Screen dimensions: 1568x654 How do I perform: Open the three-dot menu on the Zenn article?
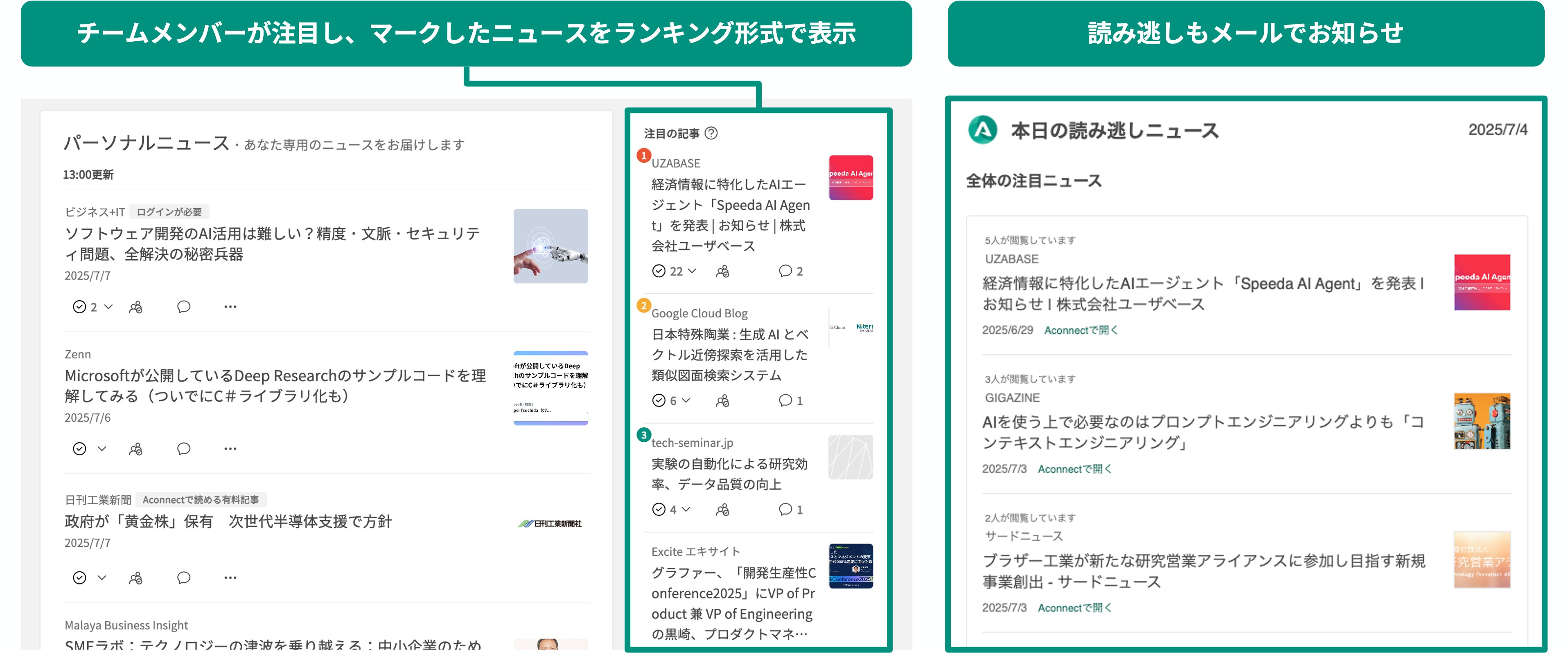[x=230, y=448]
